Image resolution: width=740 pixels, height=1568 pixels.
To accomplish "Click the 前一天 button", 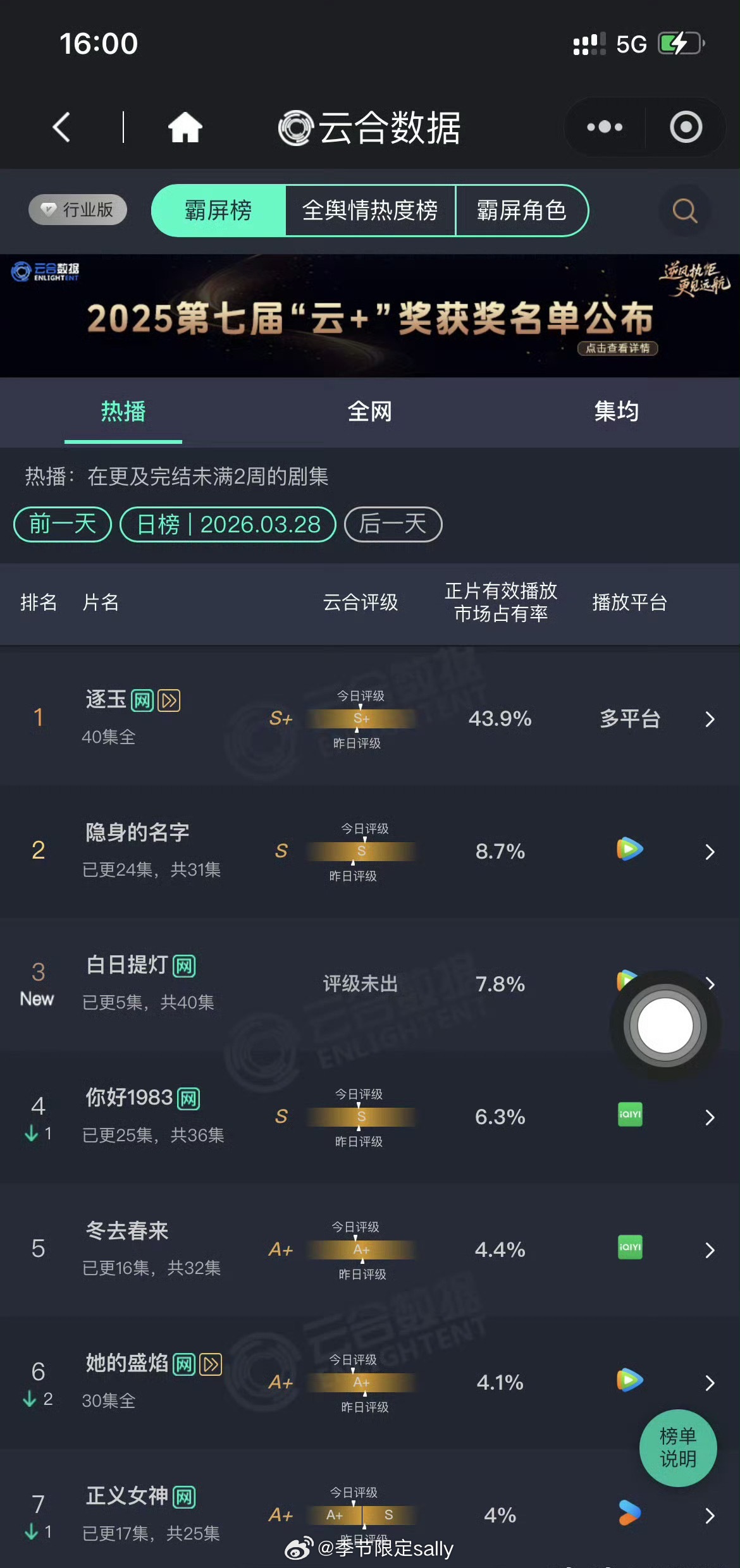I will pos(61,525).
